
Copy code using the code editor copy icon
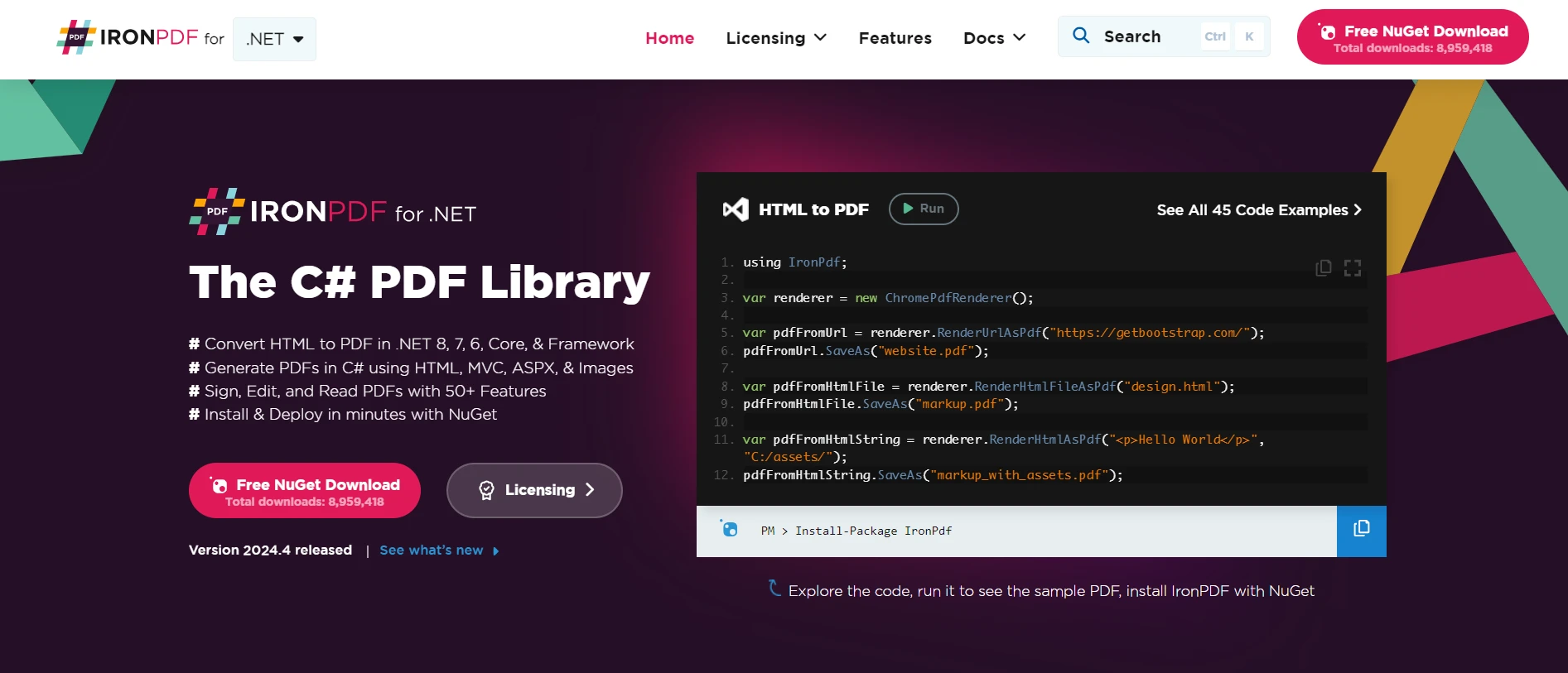pos(1323,267)
